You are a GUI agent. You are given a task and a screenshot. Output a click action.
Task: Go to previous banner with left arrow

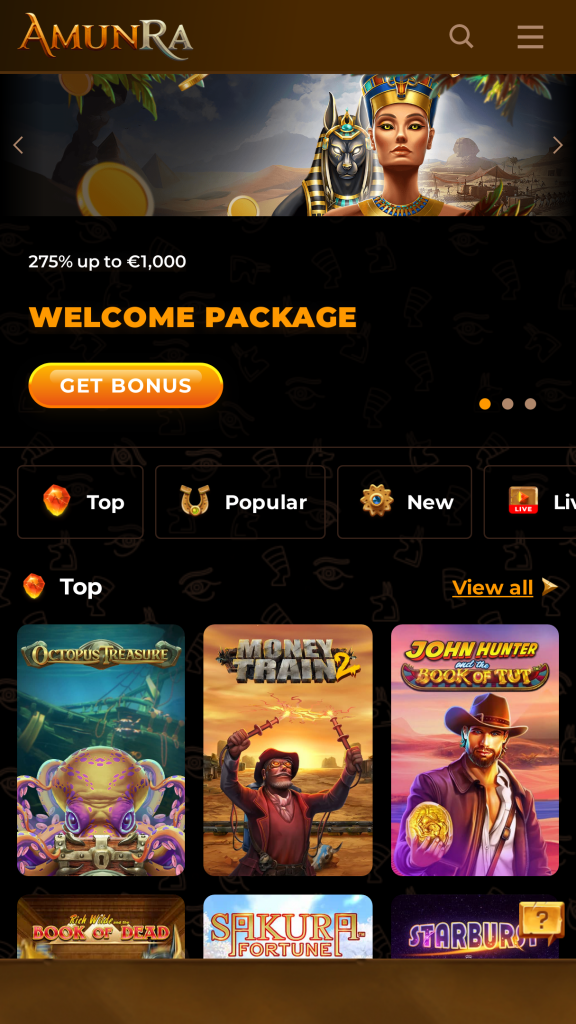pyautogui.click(x=18, y=145)
